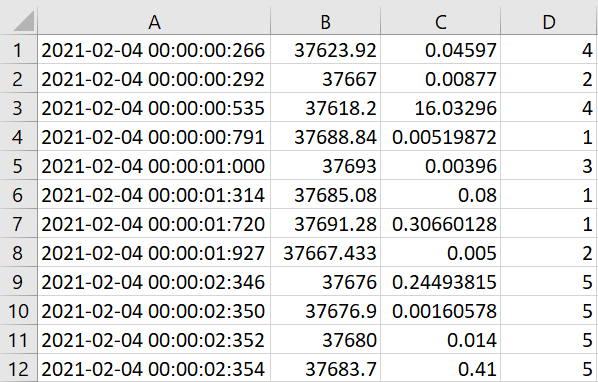
Task: Select row 9 header
Action: pyautogui.click(x=19, y=281)
